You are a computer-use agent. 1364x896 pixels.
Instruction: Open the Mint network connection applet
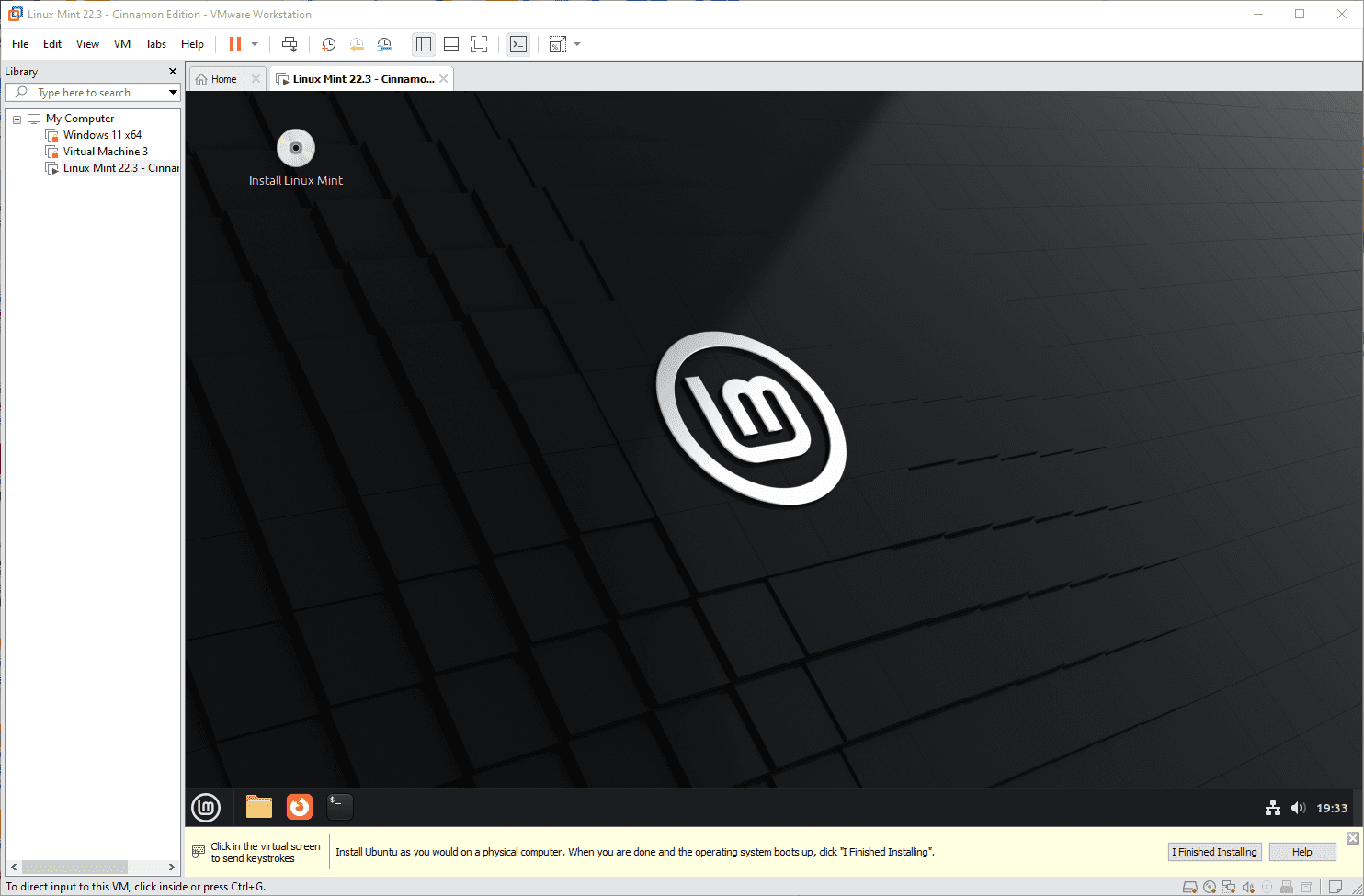point(1273,808)
